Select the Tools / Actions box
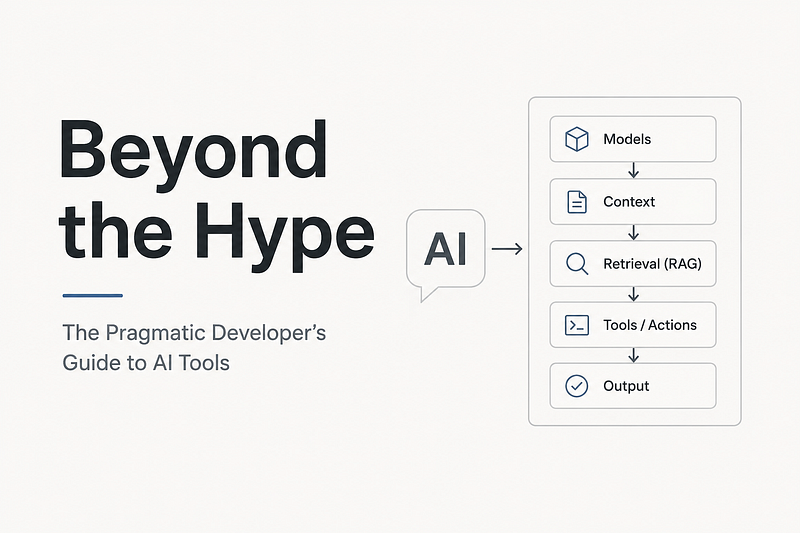The height and width of the screenshot is (533, 800). (x=633, y=325)
